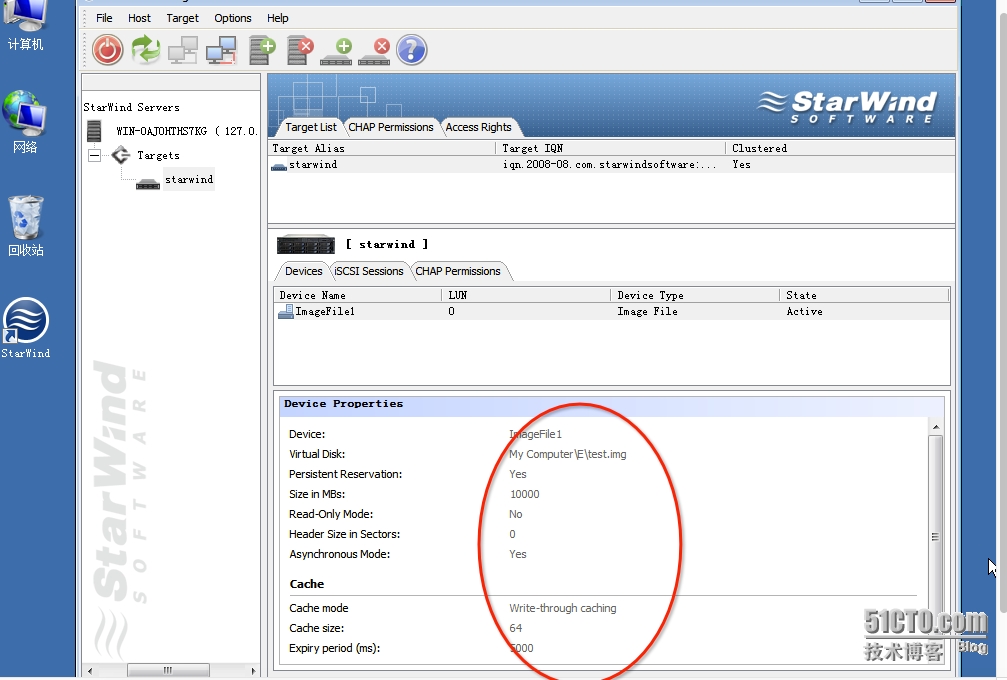Click the Device Properties scrollbar up arrow
The width and height of the screenshot is (1007, 680).
click(x=936, y=427)
